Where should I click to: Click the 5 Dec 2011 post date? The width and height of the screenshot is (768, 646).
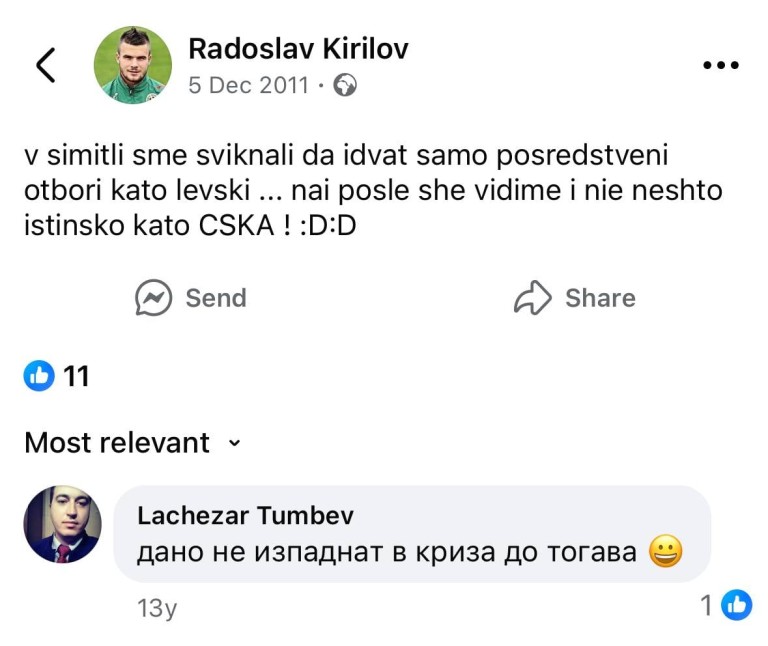pos(249,86)
